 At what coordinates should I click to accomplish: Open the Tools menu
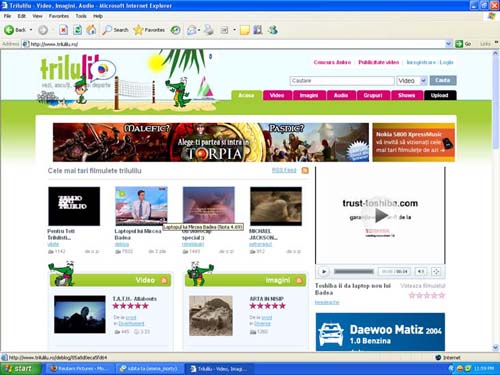pos(81,16)
